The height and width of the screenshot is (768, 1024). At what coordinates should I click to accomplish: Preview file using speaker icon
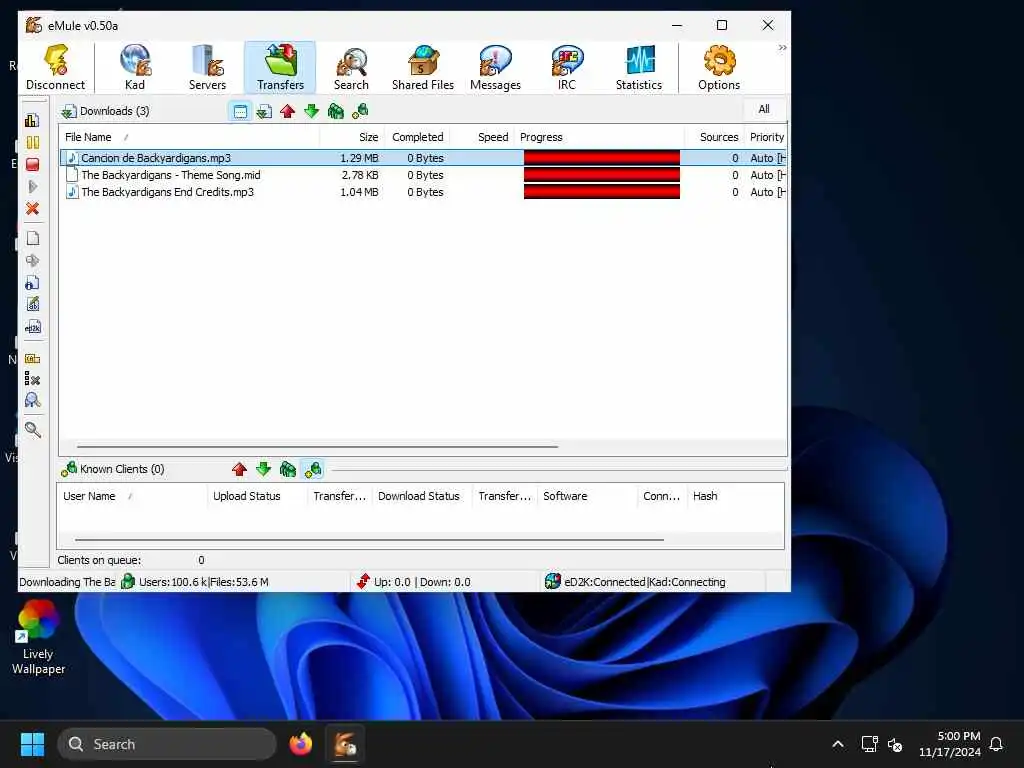pos(32,261)
